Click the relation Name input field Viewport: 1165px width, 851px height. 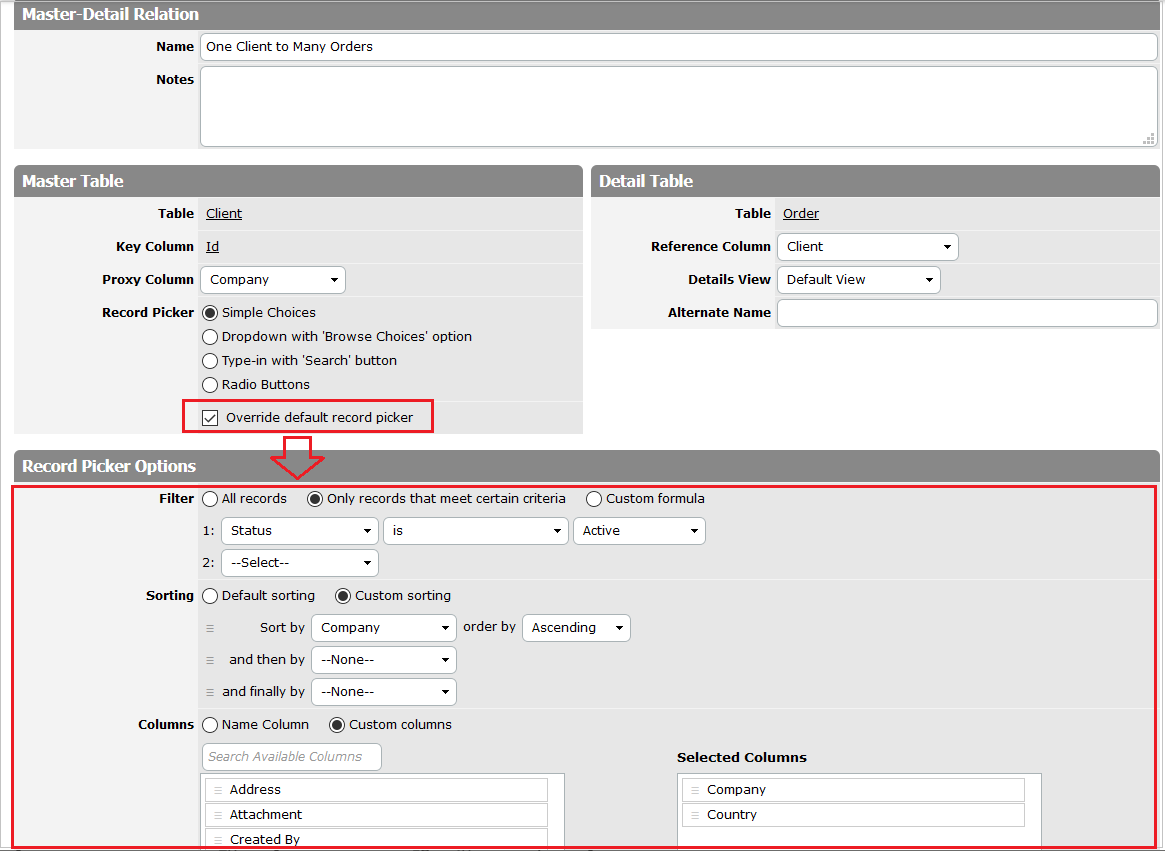[679, 47]
